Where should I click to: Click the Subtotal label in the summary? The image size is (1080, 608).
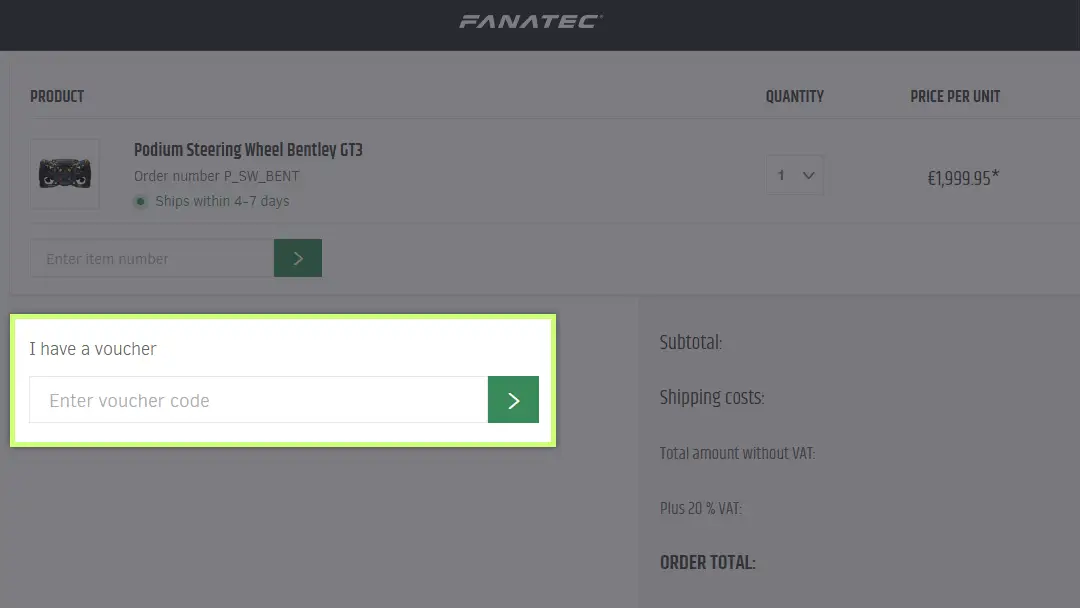point(690,342)
